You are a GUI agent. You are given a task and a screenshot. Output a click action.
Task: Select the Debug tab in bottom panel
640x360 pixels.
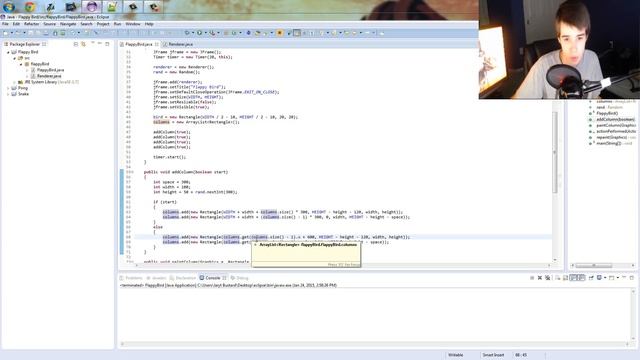240,278
